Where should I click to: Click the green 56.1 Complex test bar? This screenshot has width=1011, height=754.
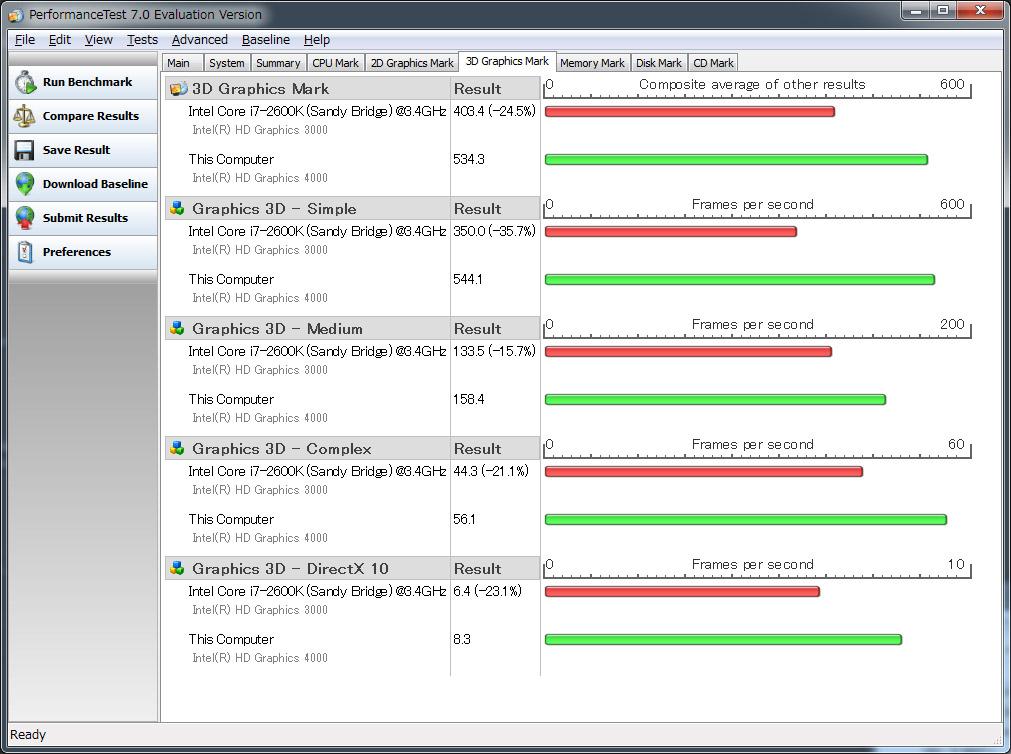[745, 519]
